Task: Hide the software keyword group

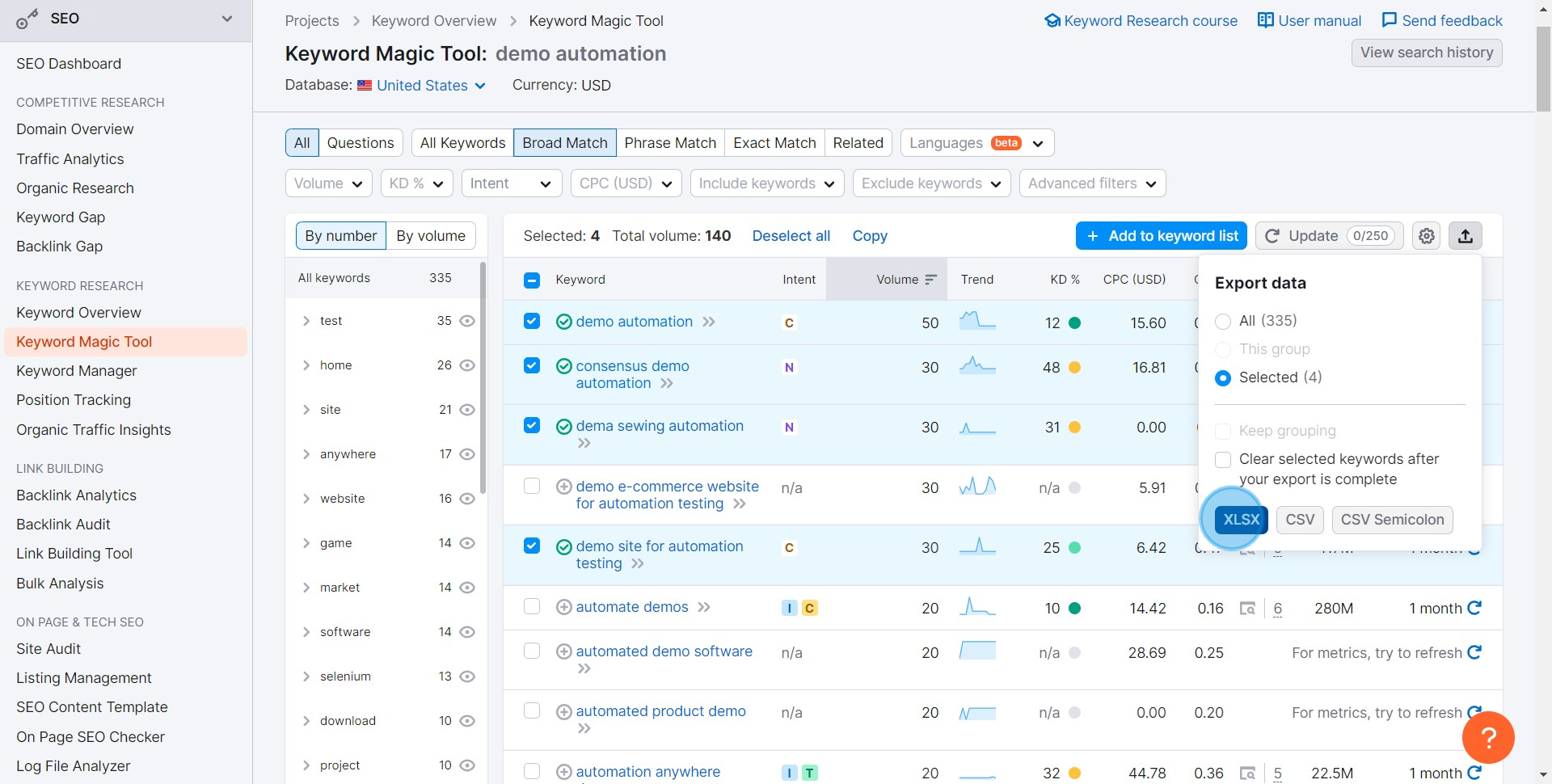Action: click(467, 632)
